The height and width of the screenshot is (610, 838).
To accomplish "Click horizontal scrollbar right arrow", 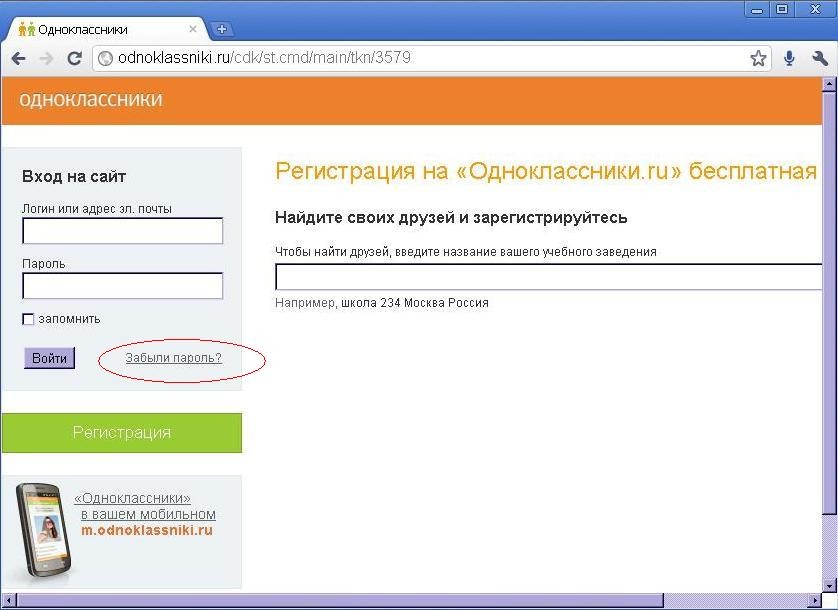I will 816,600.
